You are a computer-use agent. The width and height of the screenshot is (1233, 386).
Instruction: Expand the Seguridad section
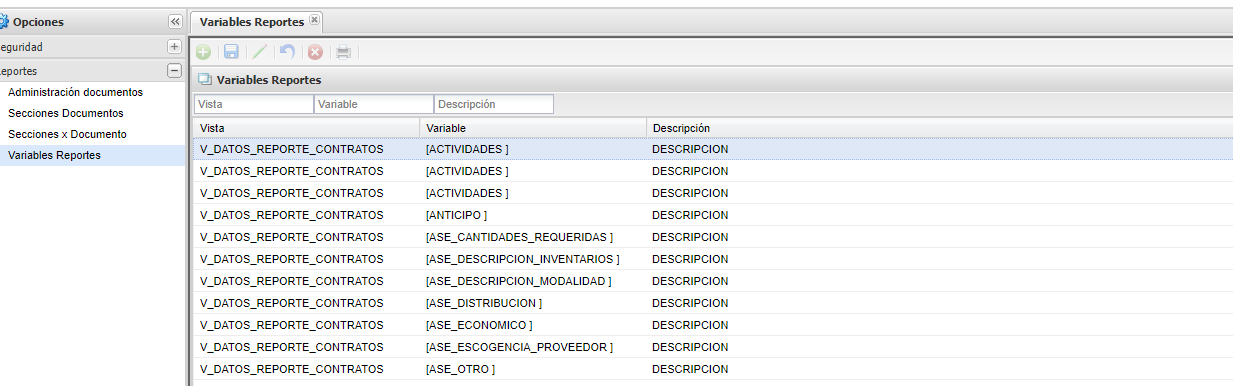[x=174, y=46]
